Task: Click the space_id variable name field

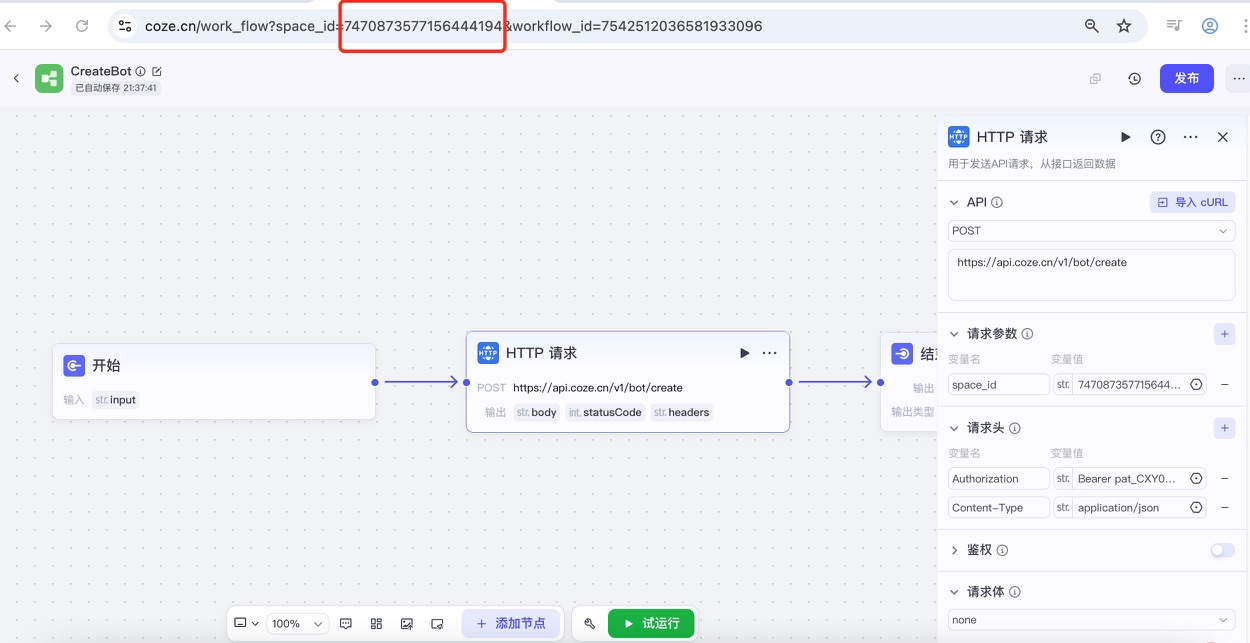Action: tap(998, 384)
